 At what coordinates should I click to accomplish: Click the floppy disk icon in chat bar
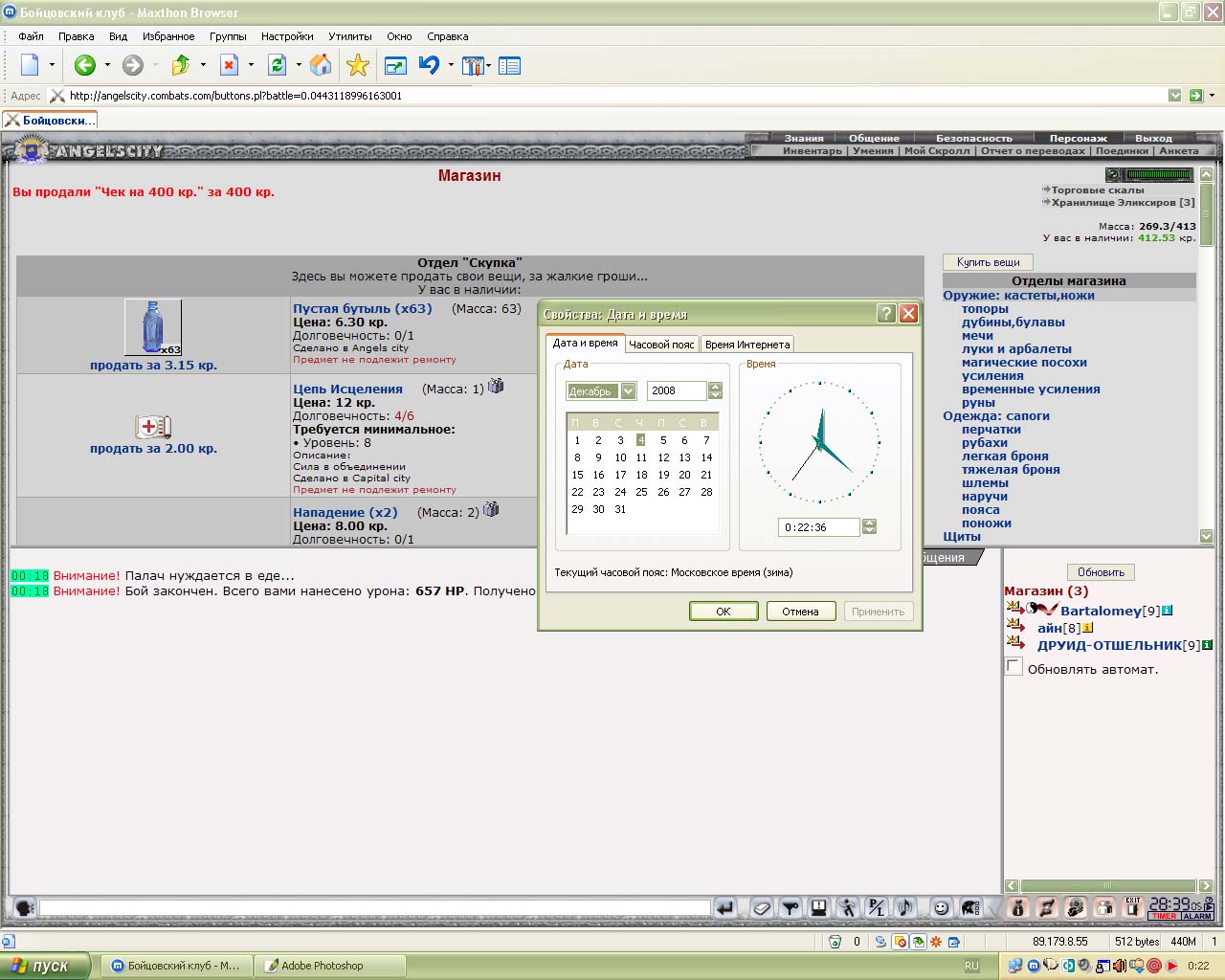(x=819, y=907)
